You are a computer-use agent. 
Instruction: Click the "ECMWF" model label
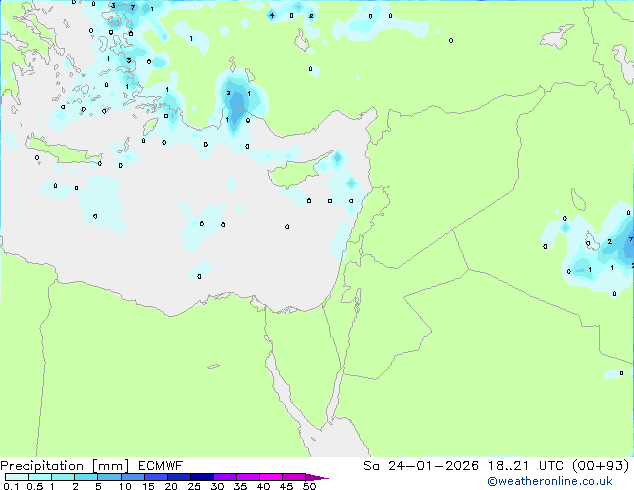coord(161,466)
